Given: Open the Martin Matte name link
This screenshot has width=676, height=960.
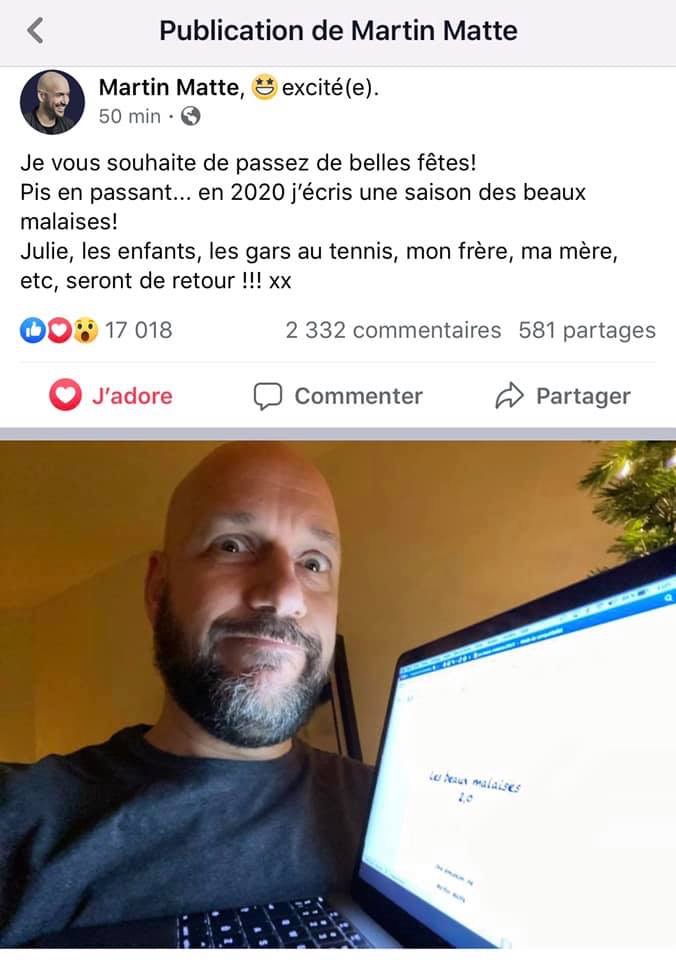Looking at the screenshot, I should 168,88.
